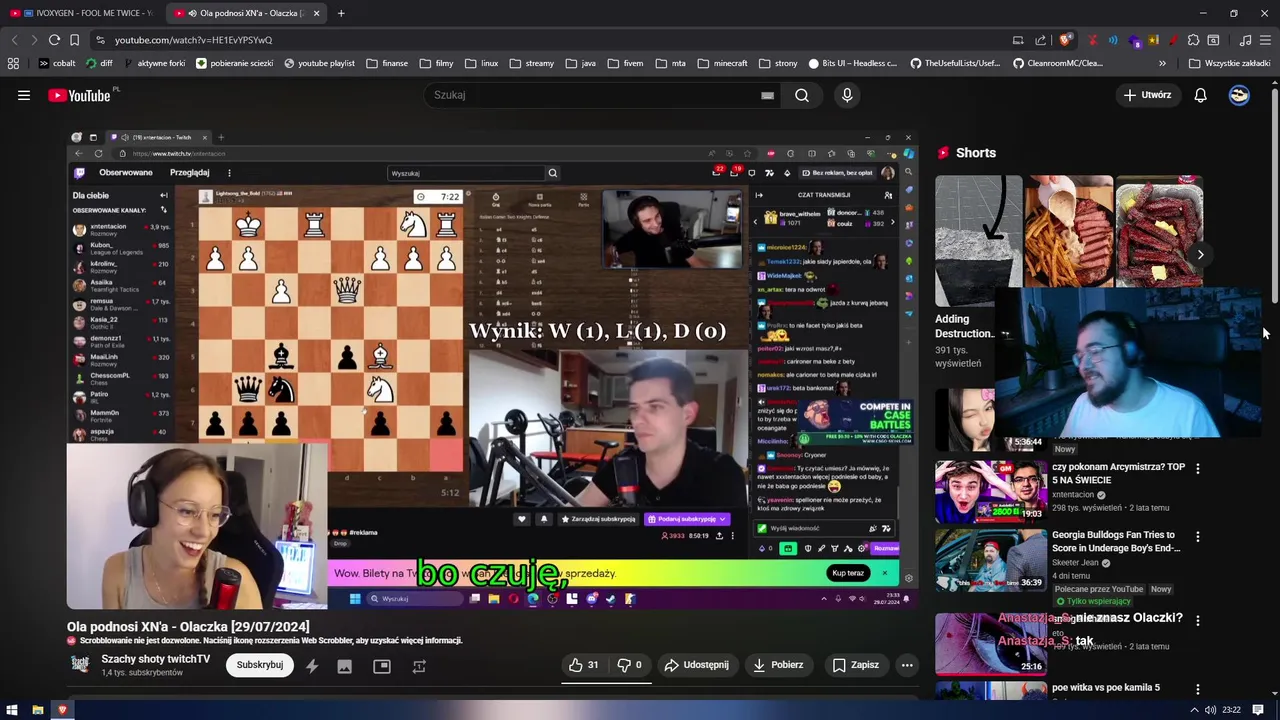Open options menu for czy pokonam Arcymistrza video
Viewport: 1280px width, 720px height.
click(x=1198, y=468)
